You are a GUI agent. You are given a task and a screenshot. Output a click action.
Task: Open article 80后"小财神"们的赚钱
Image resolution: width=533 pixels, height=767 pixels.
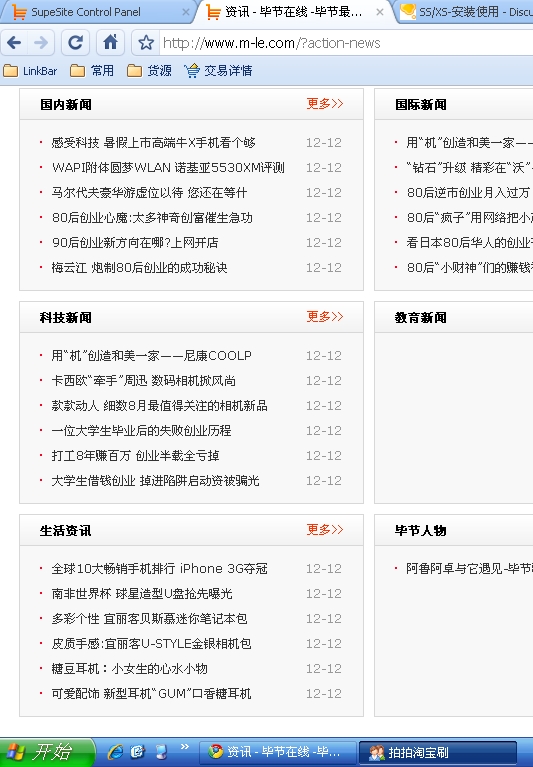pyautogui.click(x=469, y=268)
